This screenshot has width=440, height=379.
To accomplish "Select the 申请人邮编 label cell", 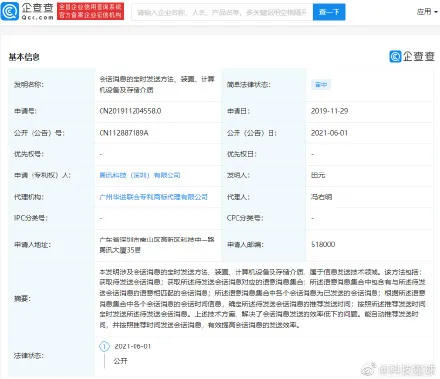I will click(x=264, y=245).
